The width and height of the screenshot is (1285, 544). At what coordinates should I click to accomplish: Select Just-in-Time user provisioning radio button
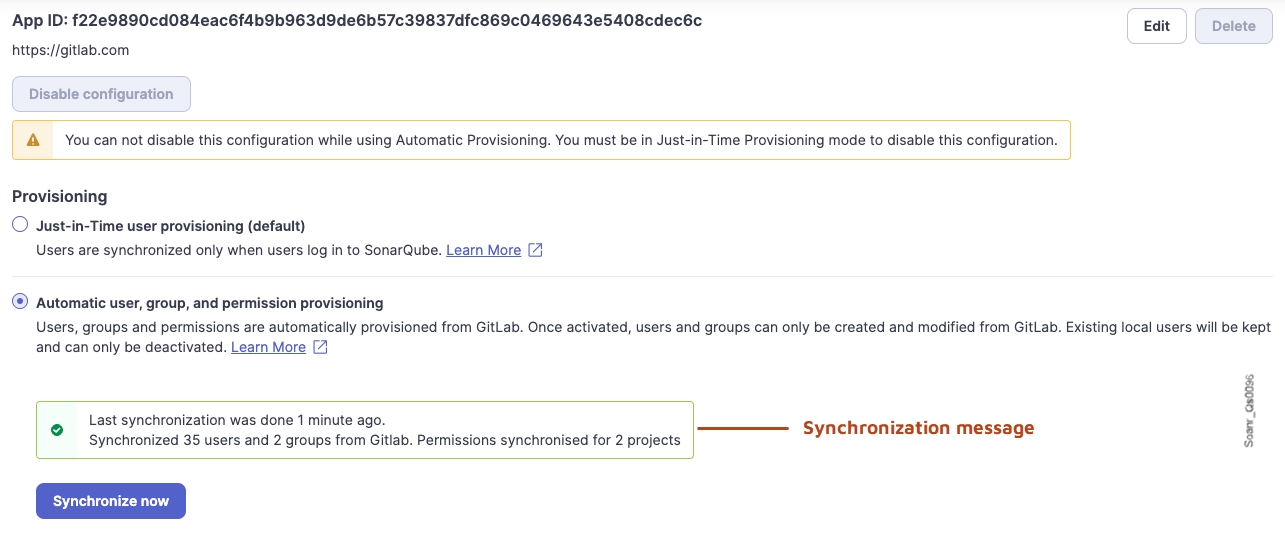[20, 225]
